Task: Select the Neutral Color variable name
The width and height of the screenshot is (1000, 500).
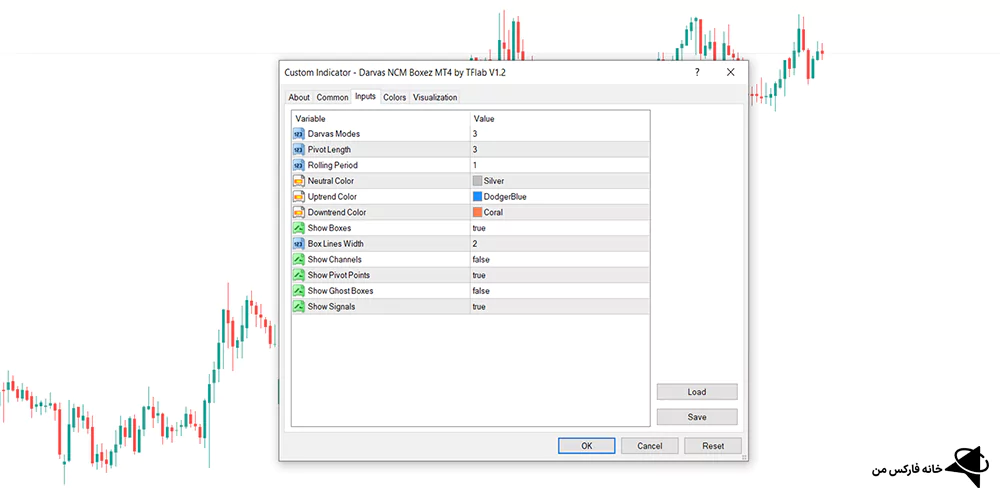Action: pyautogui.click(x=330, y=181)
